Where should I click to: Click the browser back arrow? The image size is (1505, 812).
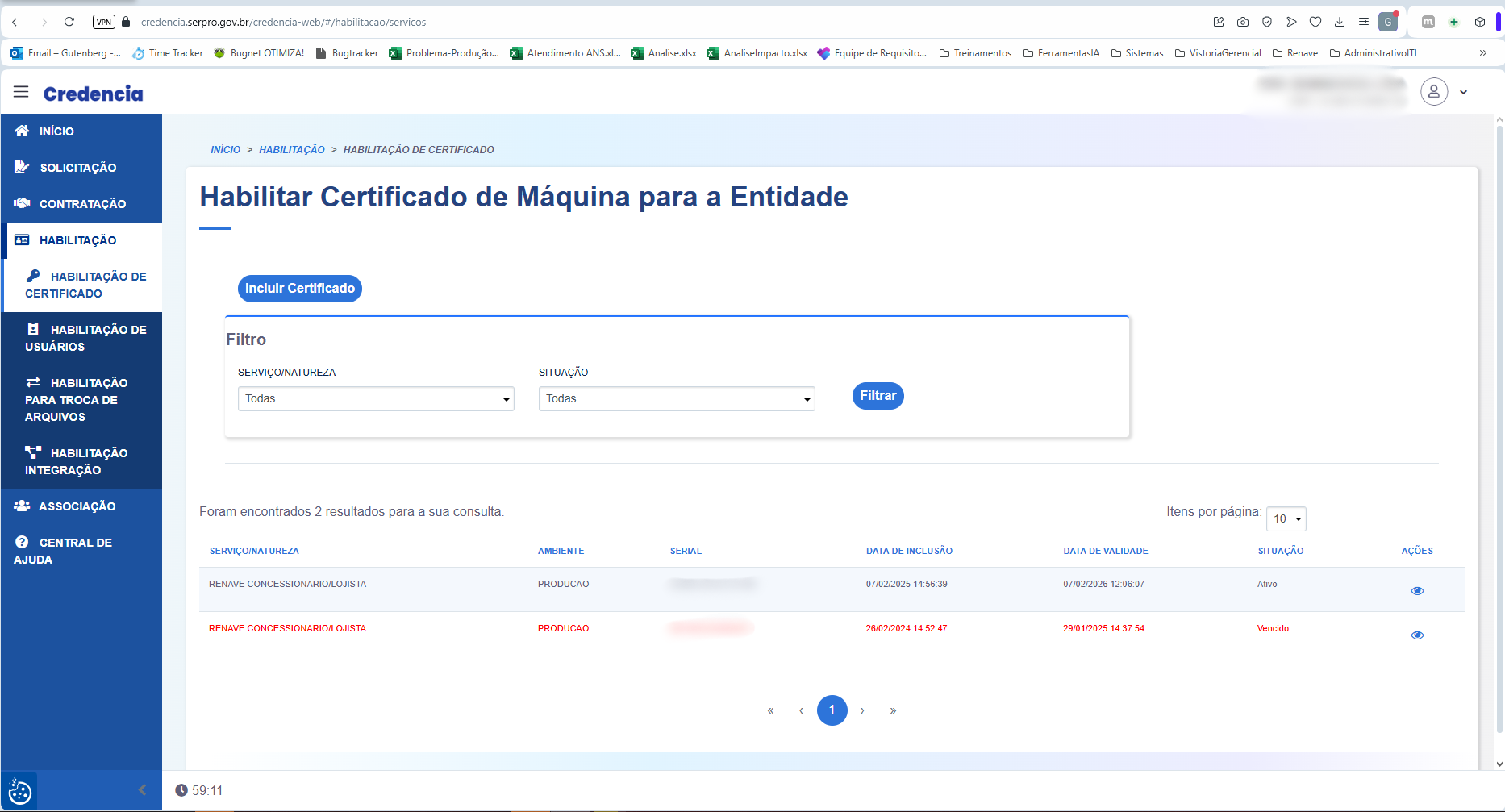15,22
